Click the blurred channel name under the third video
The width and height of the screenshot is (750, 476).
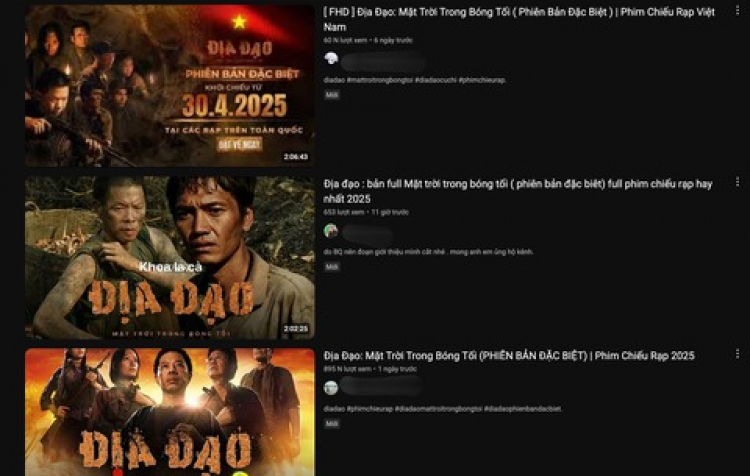381,386
